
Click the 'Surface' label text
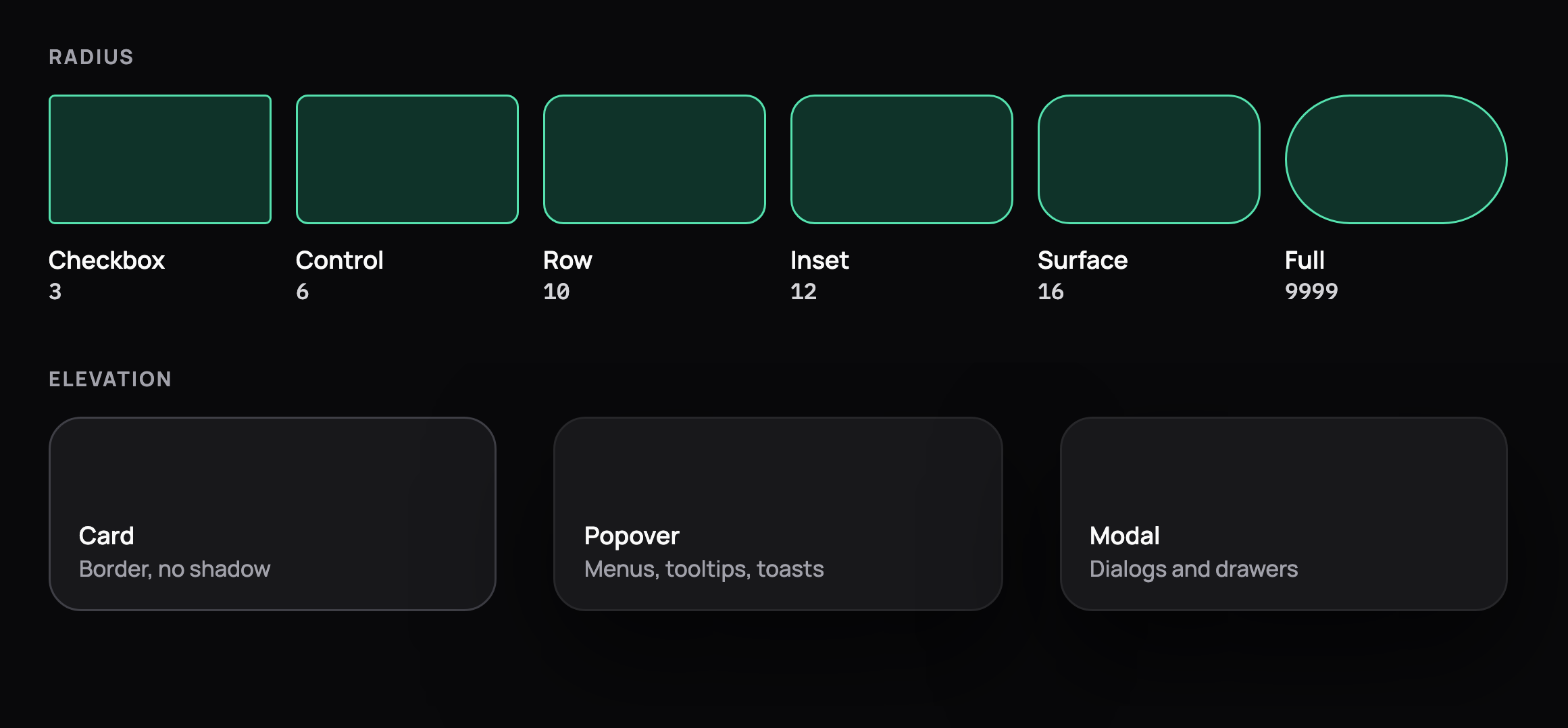point(1083,260)
